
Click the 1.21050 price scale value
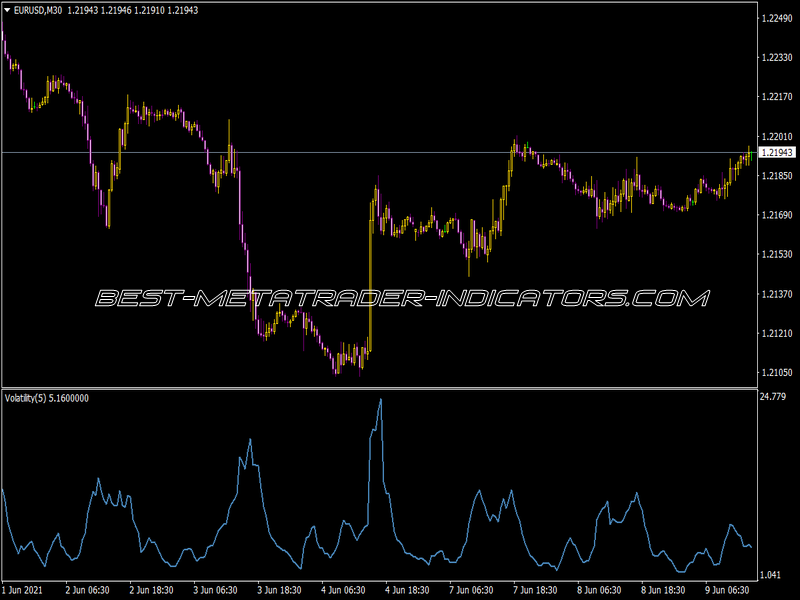click(777, 372)
